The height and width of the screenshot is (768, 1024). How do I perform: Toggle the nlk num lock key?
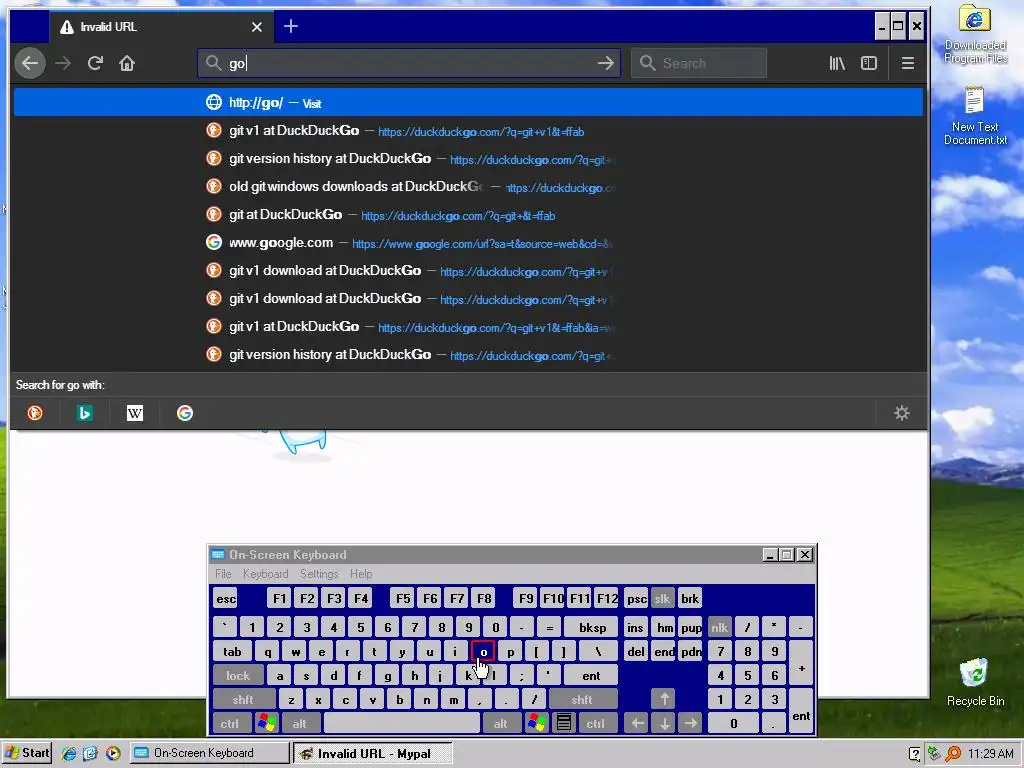pyautogui.click(x=719, y=628)
